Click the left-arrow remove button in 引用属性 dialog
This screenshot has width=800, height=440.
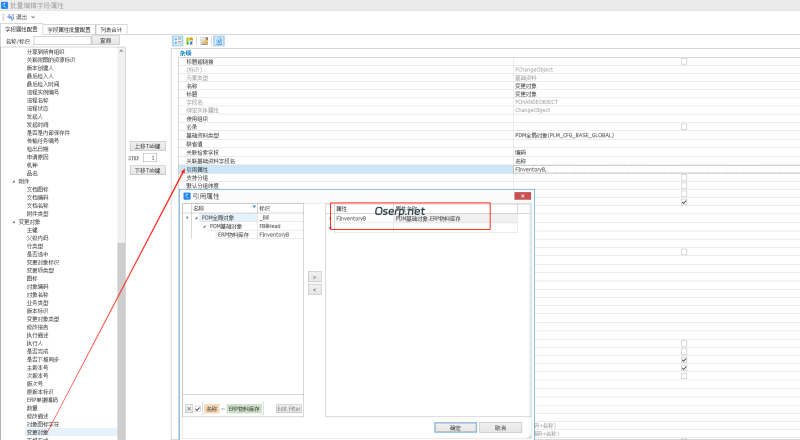click(x=315, y=289)
